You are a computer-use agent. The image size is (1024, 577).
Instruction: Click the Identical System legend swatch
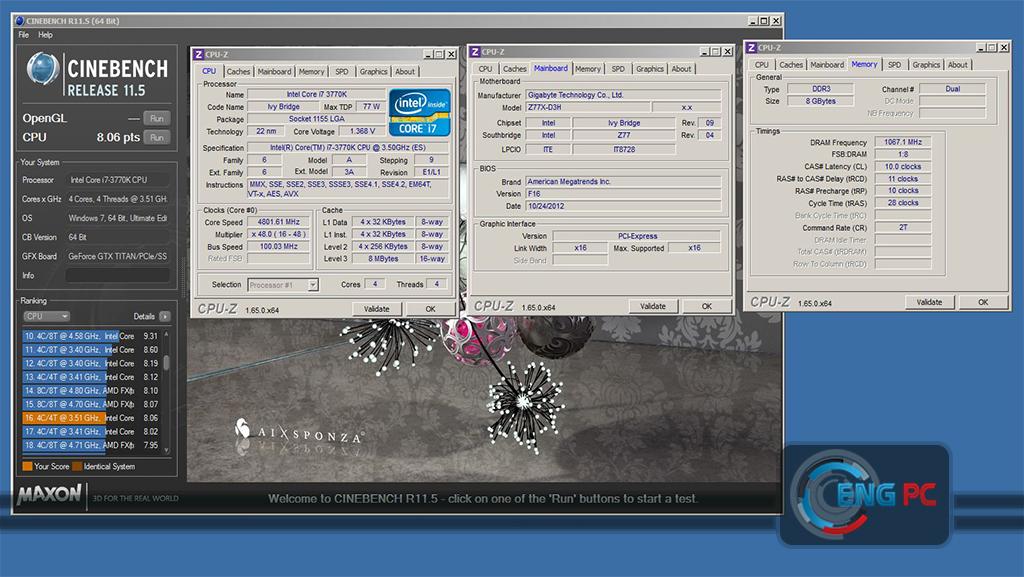tap(77, 467)
